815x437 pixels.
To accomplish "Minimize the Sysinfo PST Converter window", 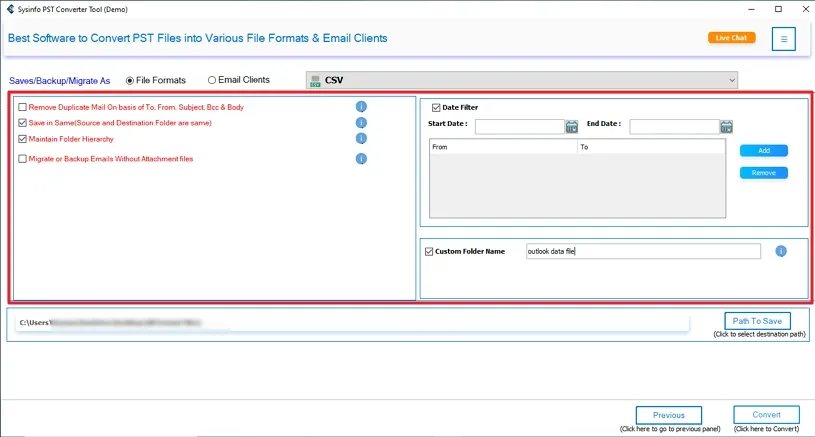I will pos(751,9).
